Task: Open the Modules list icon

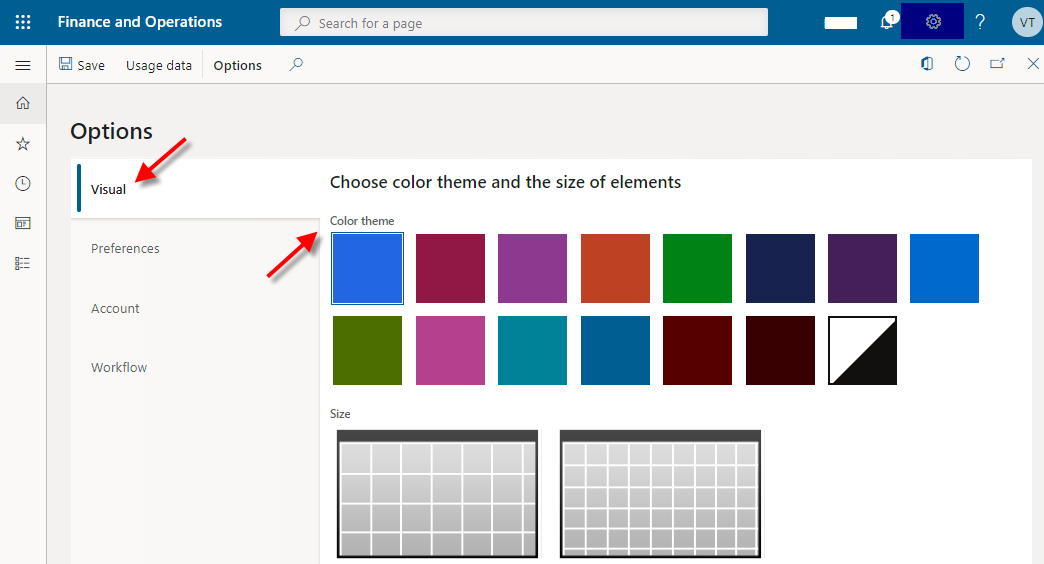Action: coord(23,263)
